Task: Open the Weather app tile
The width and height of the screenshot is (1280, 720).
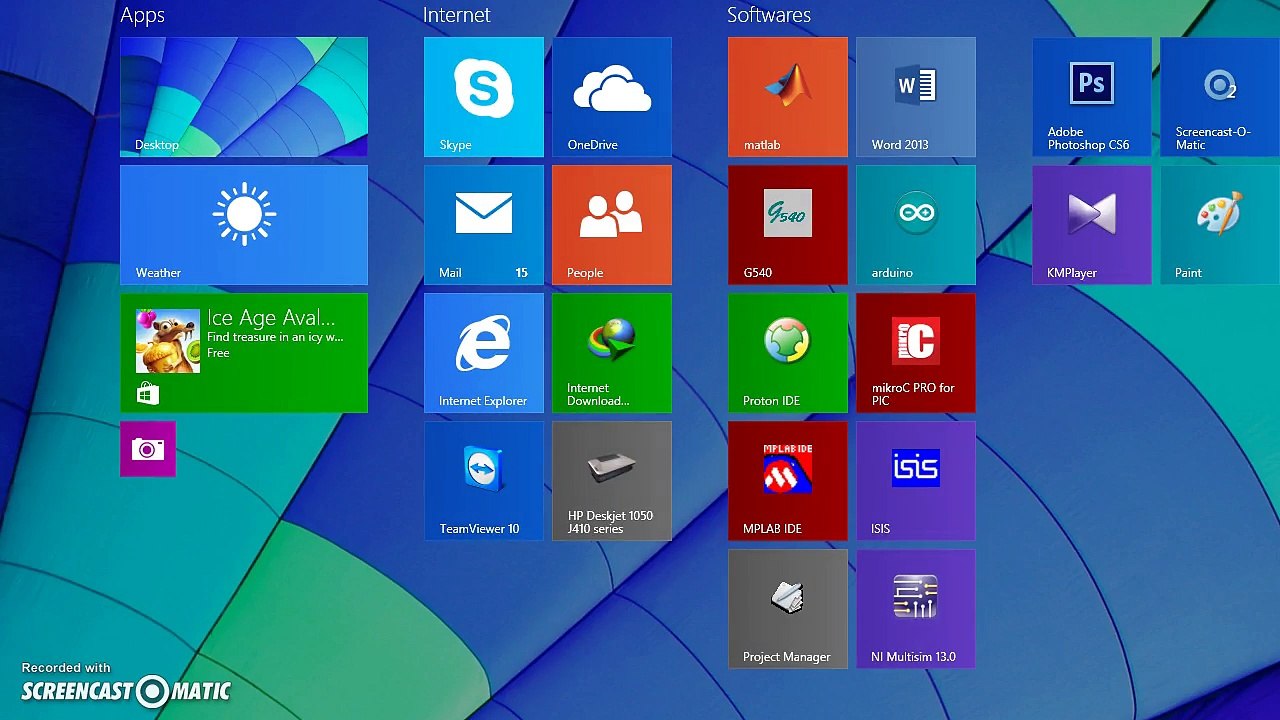Action: click(x=244, y=225)
